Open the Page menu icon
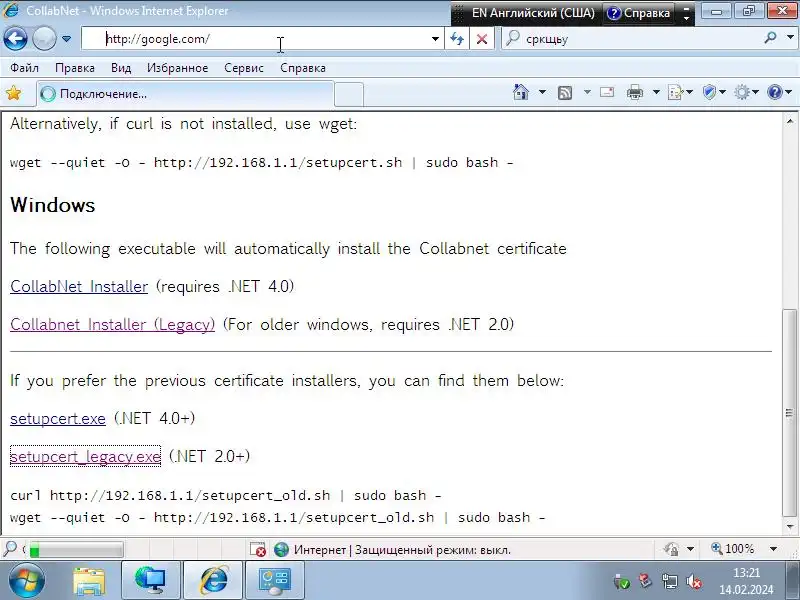The height and width of the screenshot is (600, 800). [x=680, y=92]
